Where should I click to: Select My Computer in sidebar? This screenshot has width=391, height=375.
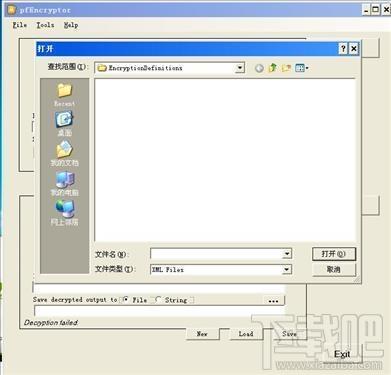[64, 183]
